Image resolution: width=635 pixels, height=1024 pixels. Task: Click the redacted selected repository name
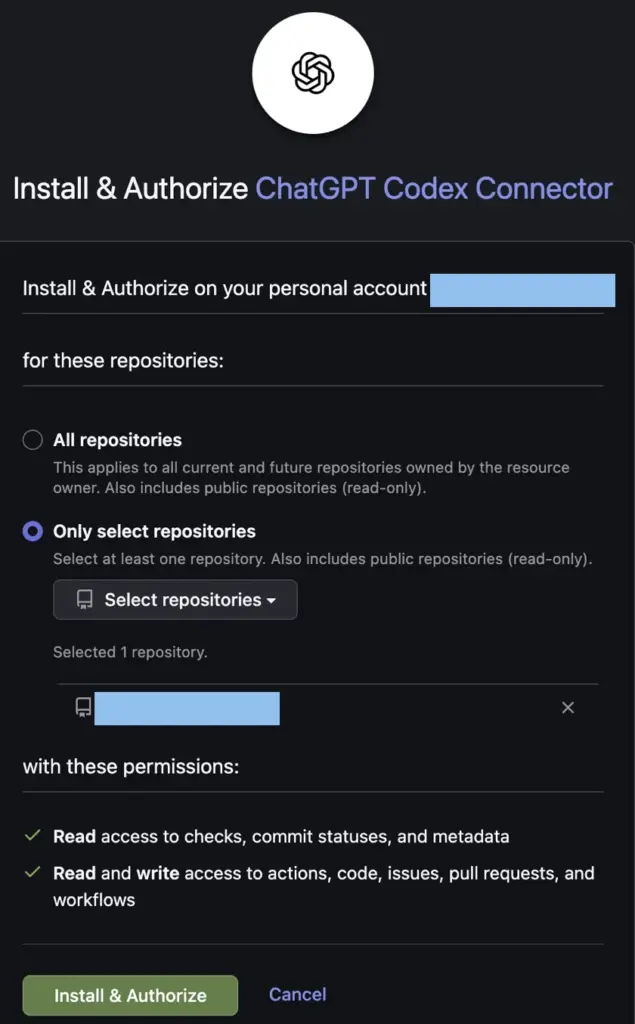187,708
